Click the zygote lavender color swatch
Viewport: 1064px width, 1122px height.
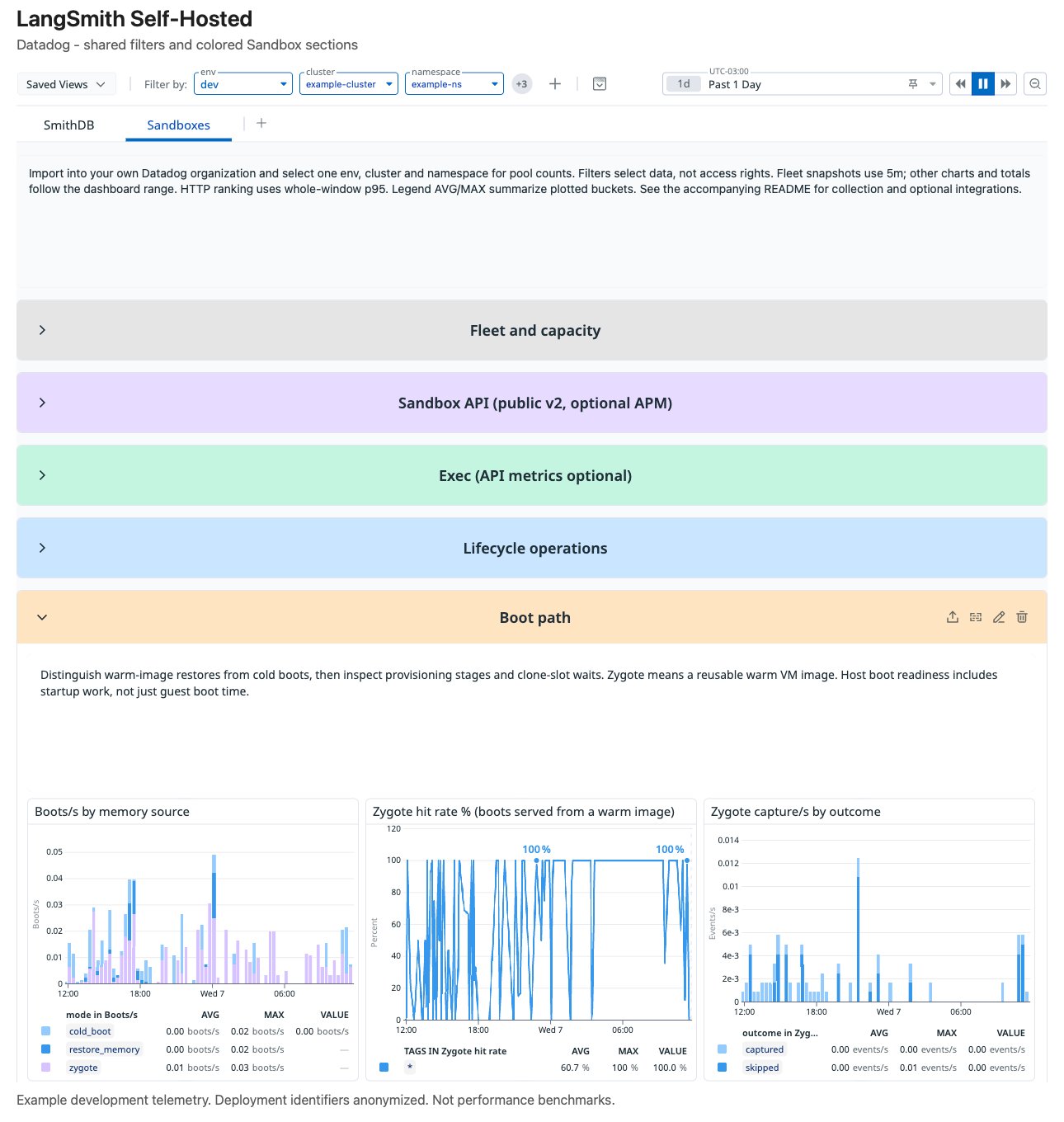[x=45, y=1068]
